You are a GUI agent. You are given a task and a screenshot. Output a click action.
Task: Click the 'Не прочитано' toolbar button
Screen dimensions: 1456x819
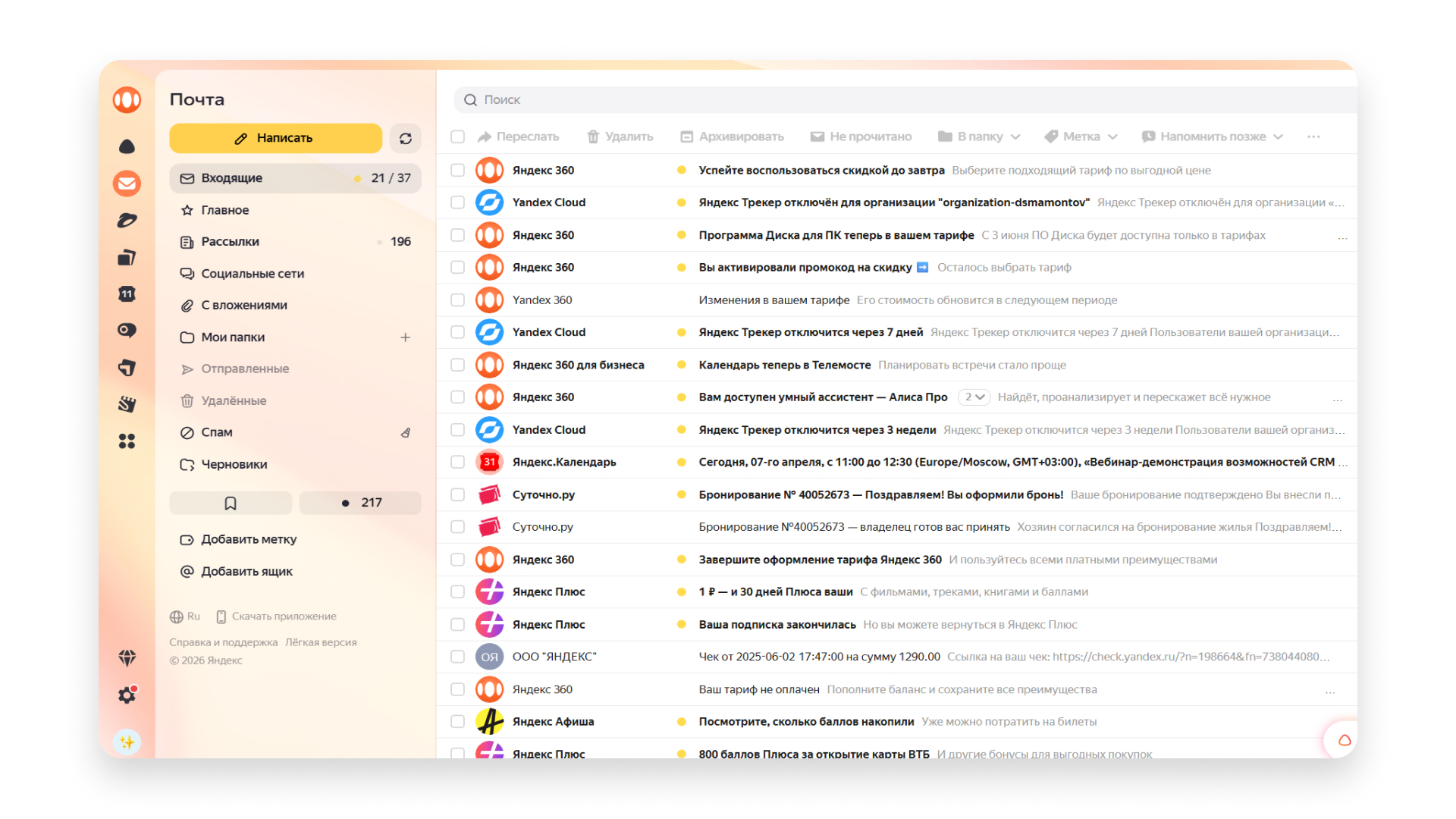[x=861, y=136]
